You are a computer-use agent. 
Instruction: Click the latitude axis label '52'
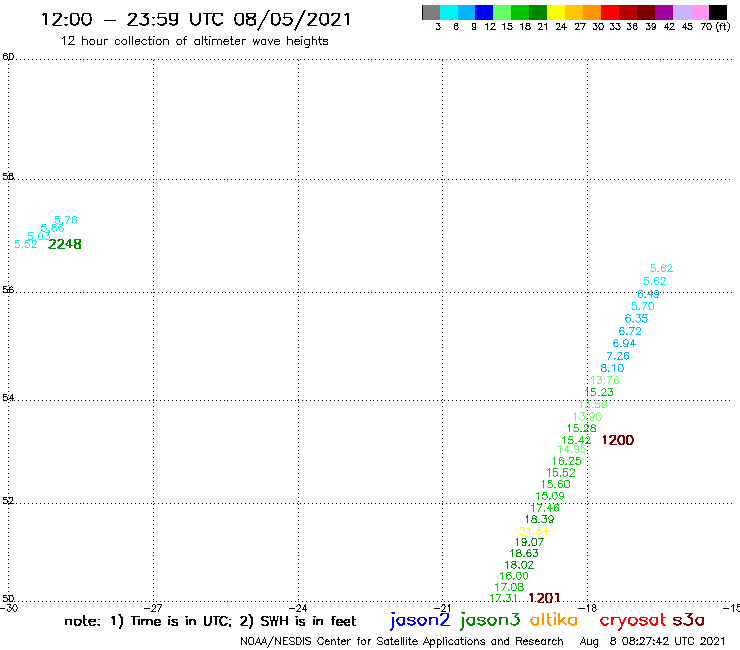[x=8, y=500]
